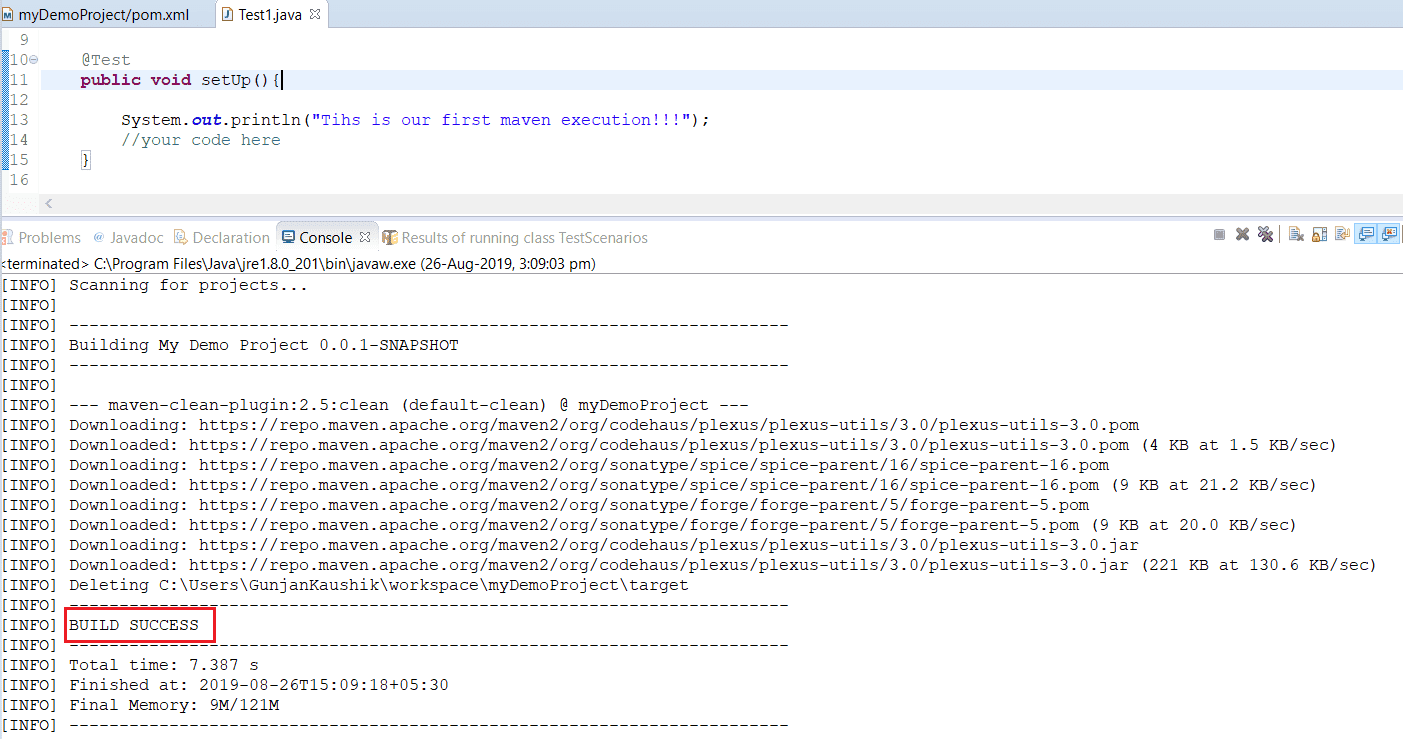Select the Console tab
The width and height of the screenshot is (1403, 739).
326,237
